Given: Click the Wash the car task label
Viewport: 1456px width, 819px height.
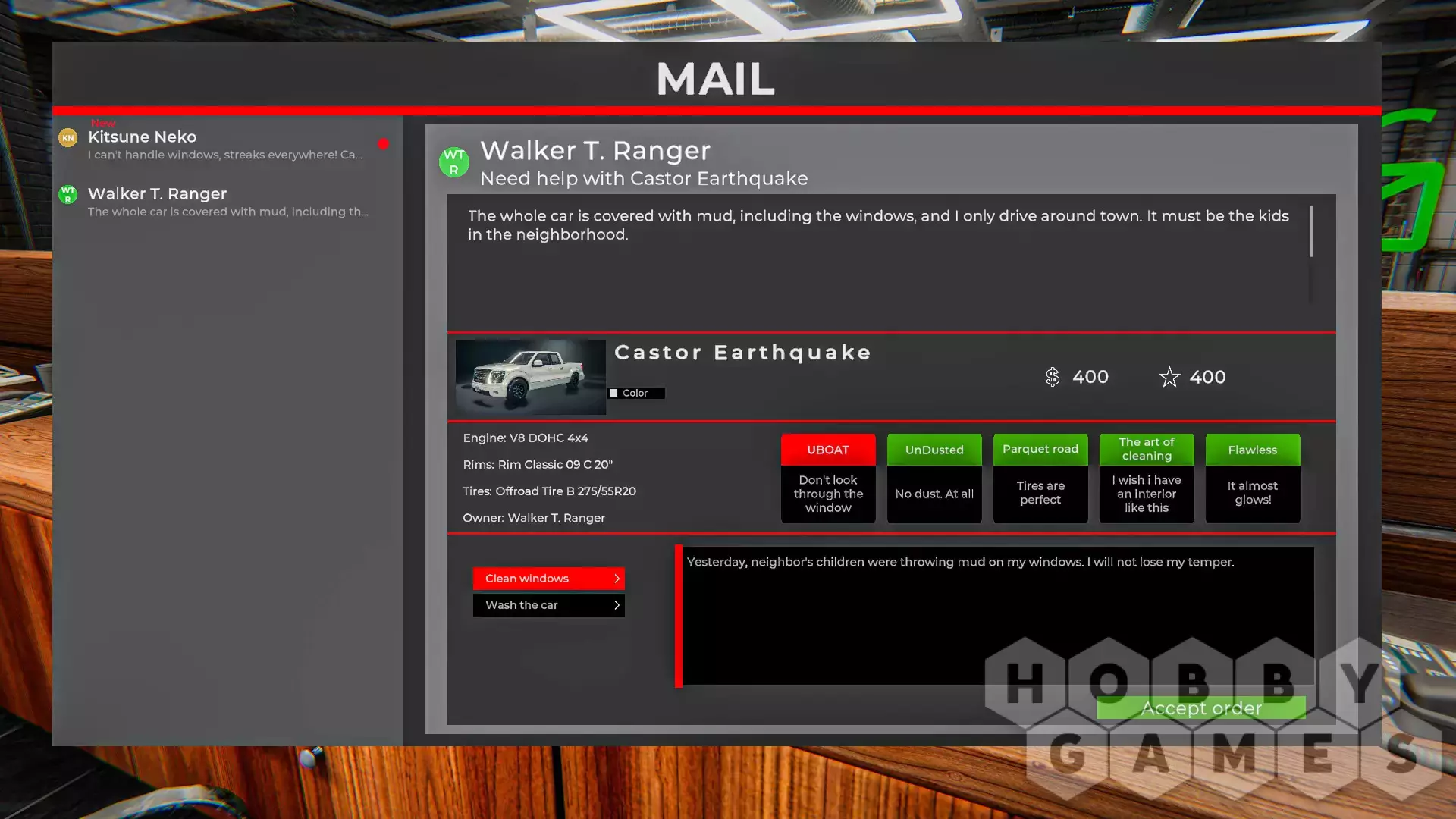Looking at the screenshot, I should pyautogui.click(x=522, y=605).
